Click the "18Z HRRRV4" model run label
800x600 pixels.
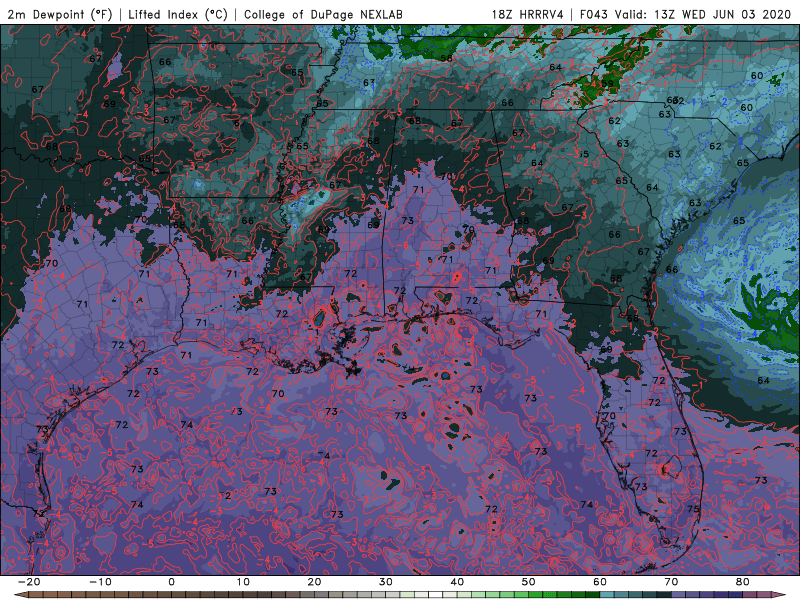[x=528, y=14]
